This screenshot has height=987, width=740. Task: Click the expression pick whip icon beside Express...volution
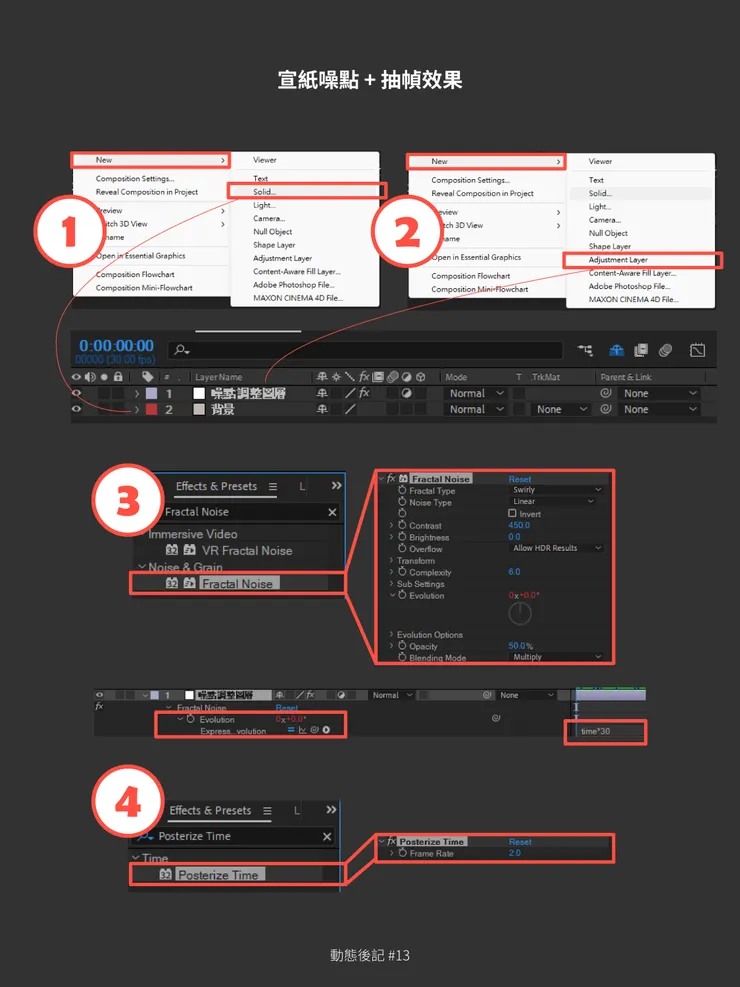point(315,730)
